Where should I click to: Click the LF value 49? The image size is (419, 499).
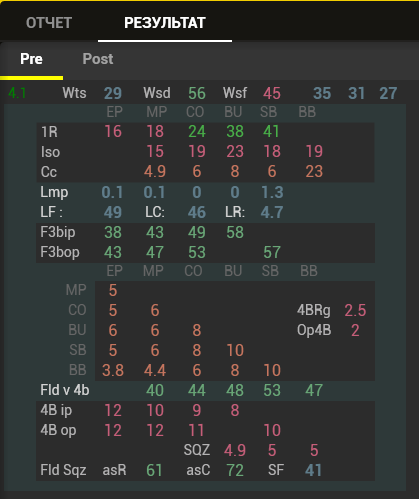113,212
